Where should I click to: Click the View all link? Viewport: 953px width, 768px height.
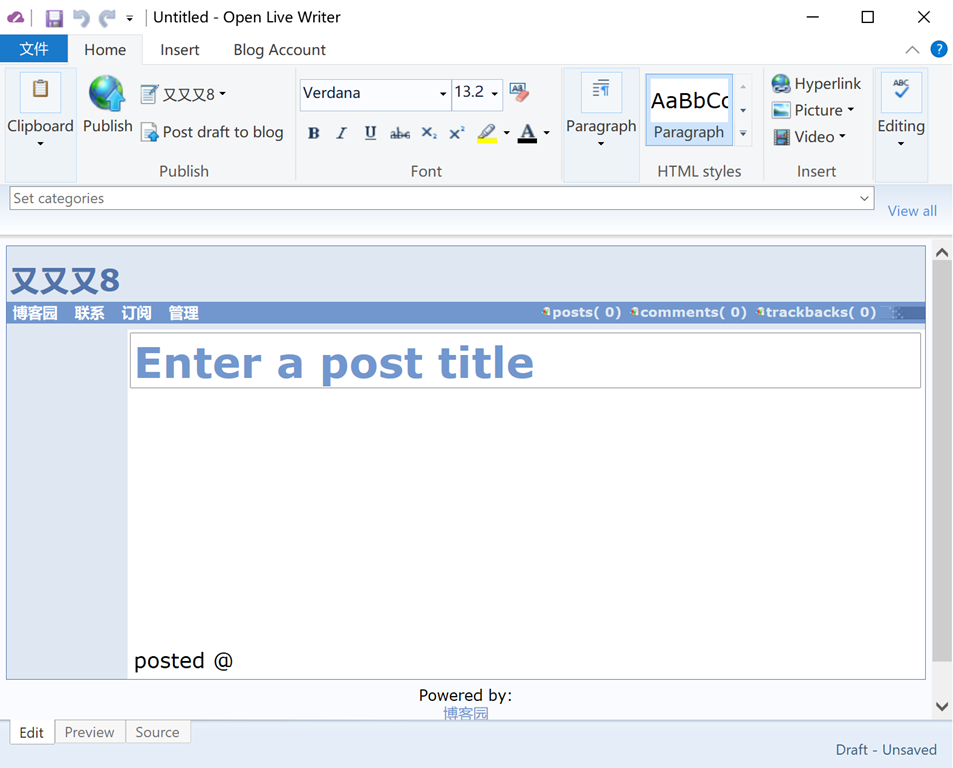click(912, 211)
